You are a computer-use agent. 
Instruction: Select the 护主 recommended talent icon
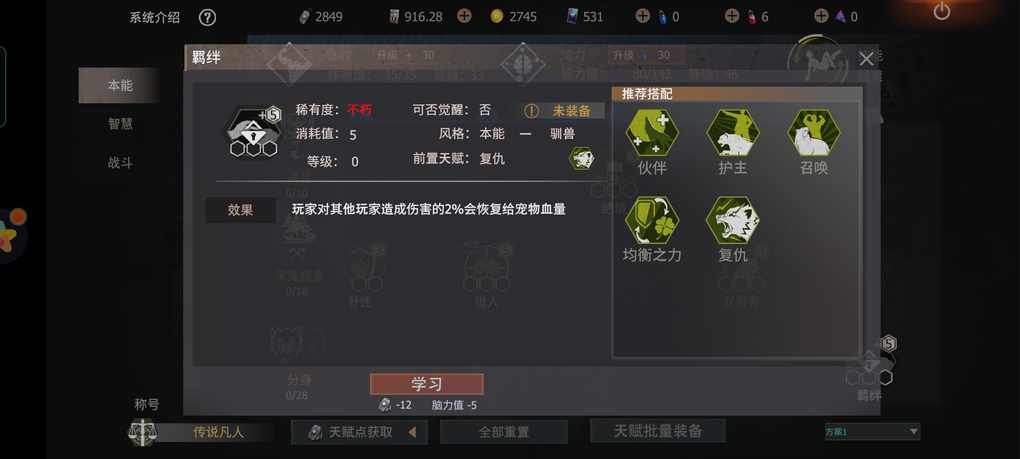732,133
